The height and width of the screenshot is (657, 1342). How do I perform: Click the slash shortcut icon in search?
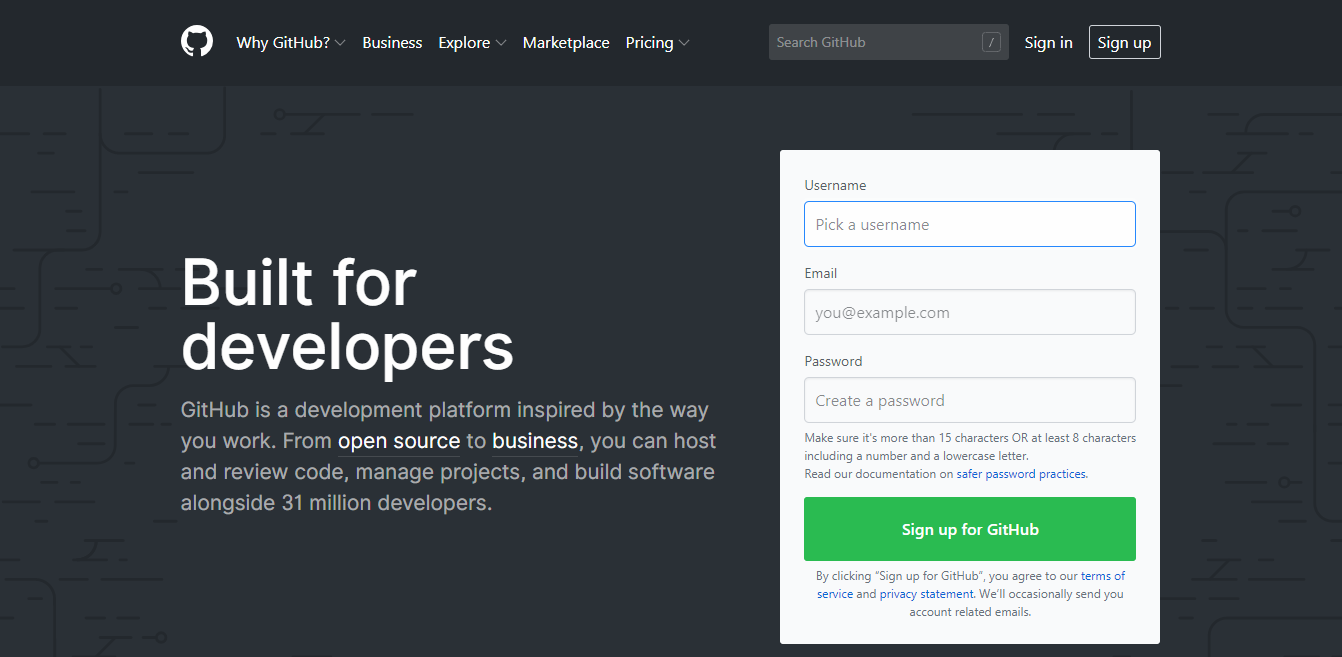point(991,42)
